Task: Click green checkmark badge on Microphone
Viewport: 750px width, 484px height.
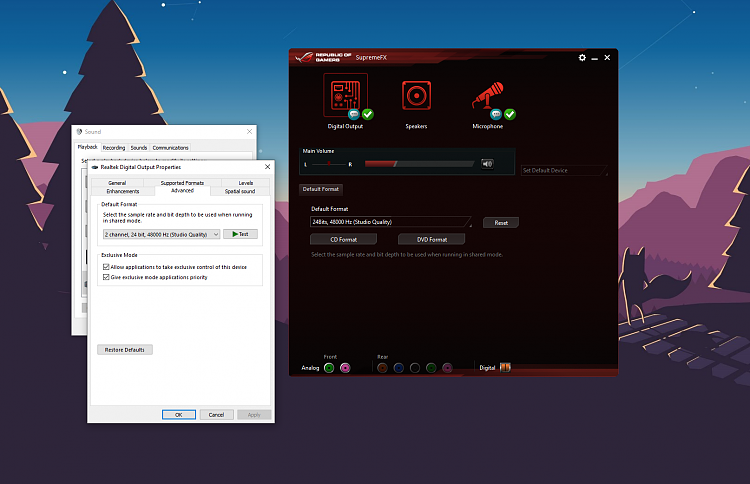Action: tap(510, 114)
